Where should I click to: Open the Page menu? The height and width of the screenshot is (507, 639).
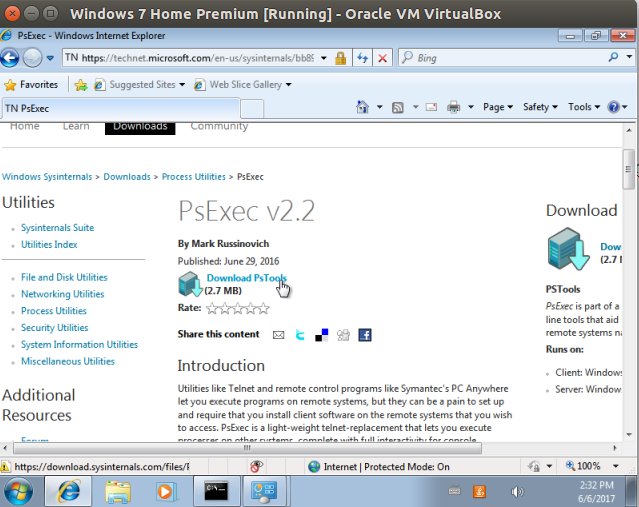pos(498,107)
